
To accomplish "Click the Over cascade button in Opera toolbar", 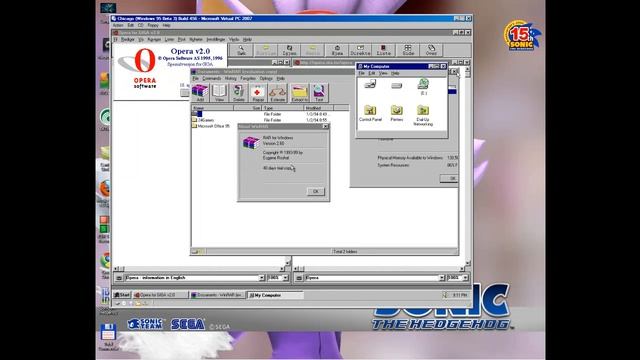I will tap(431, 50).
